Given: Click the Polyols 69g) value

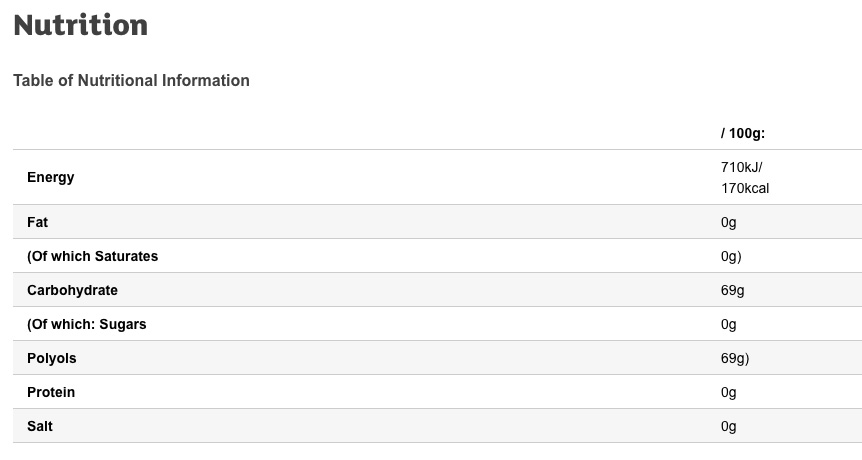Looking at the screenshot, I should 735,358.
